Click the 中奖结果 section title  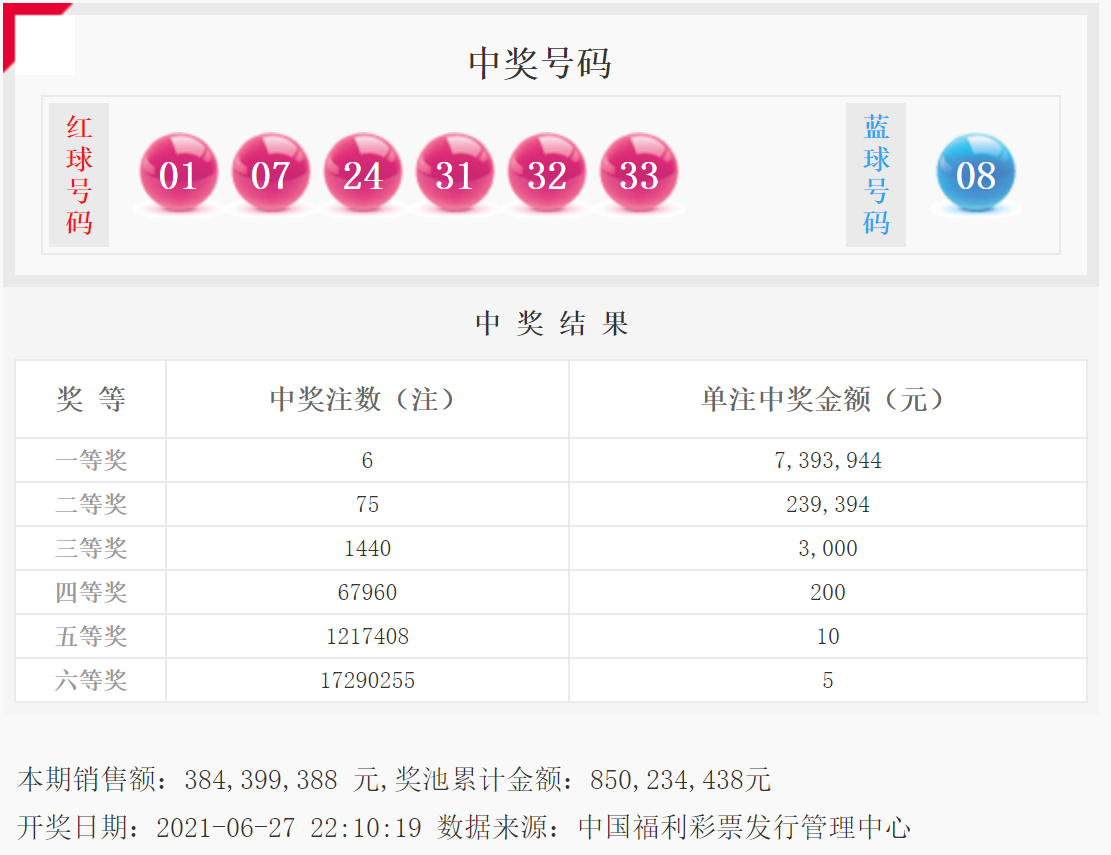coord(551,324)
